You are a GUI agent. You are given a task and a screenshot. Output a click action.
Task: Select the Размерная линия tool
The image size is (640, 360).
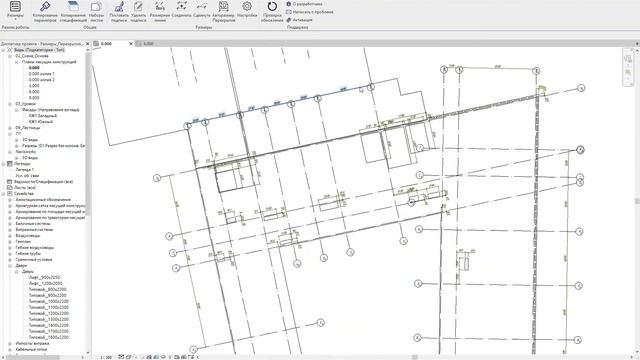click(160, 11)
